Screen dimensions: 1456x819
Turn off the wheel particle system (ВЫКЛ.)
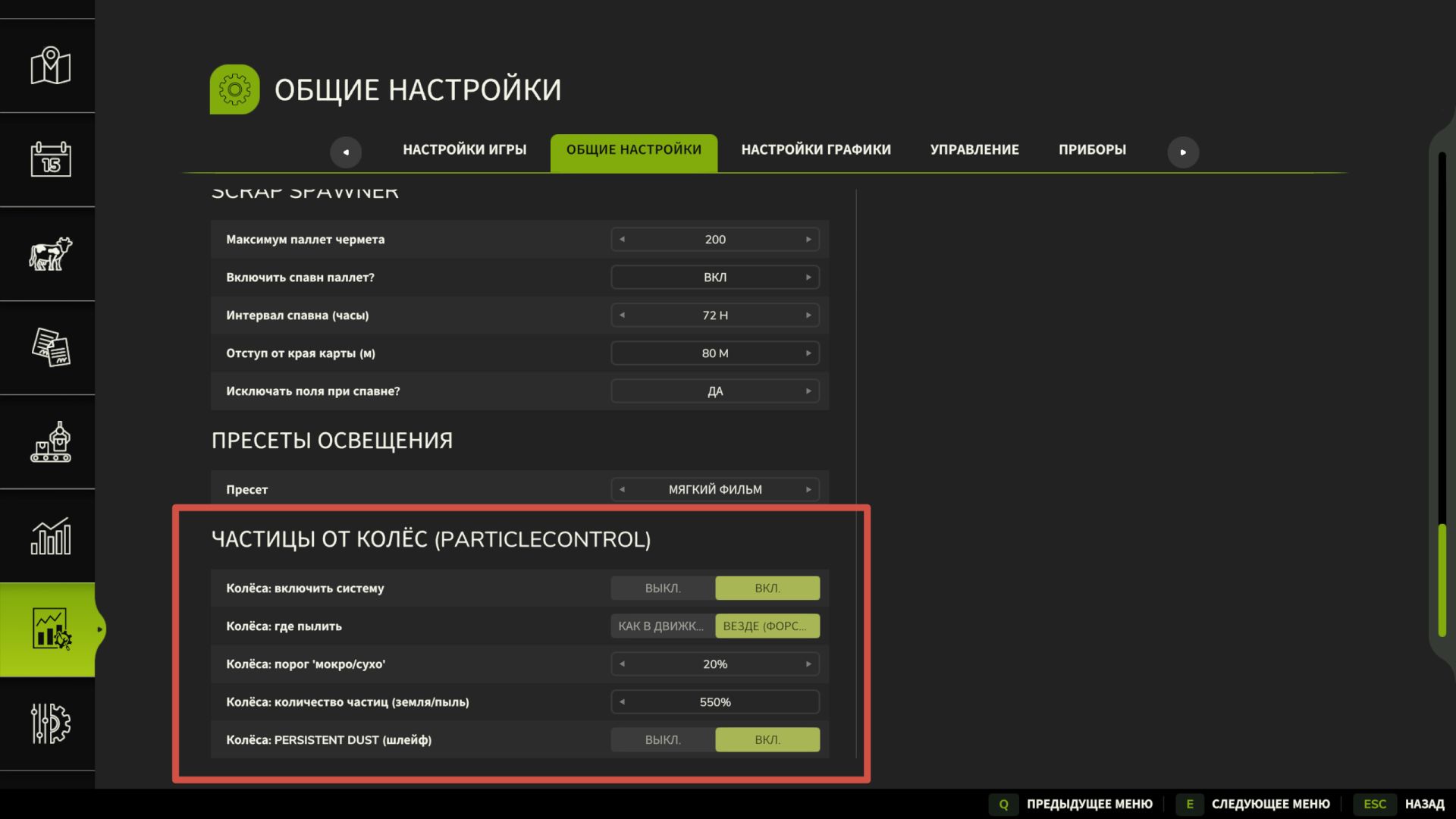click(x=663, y=588)
